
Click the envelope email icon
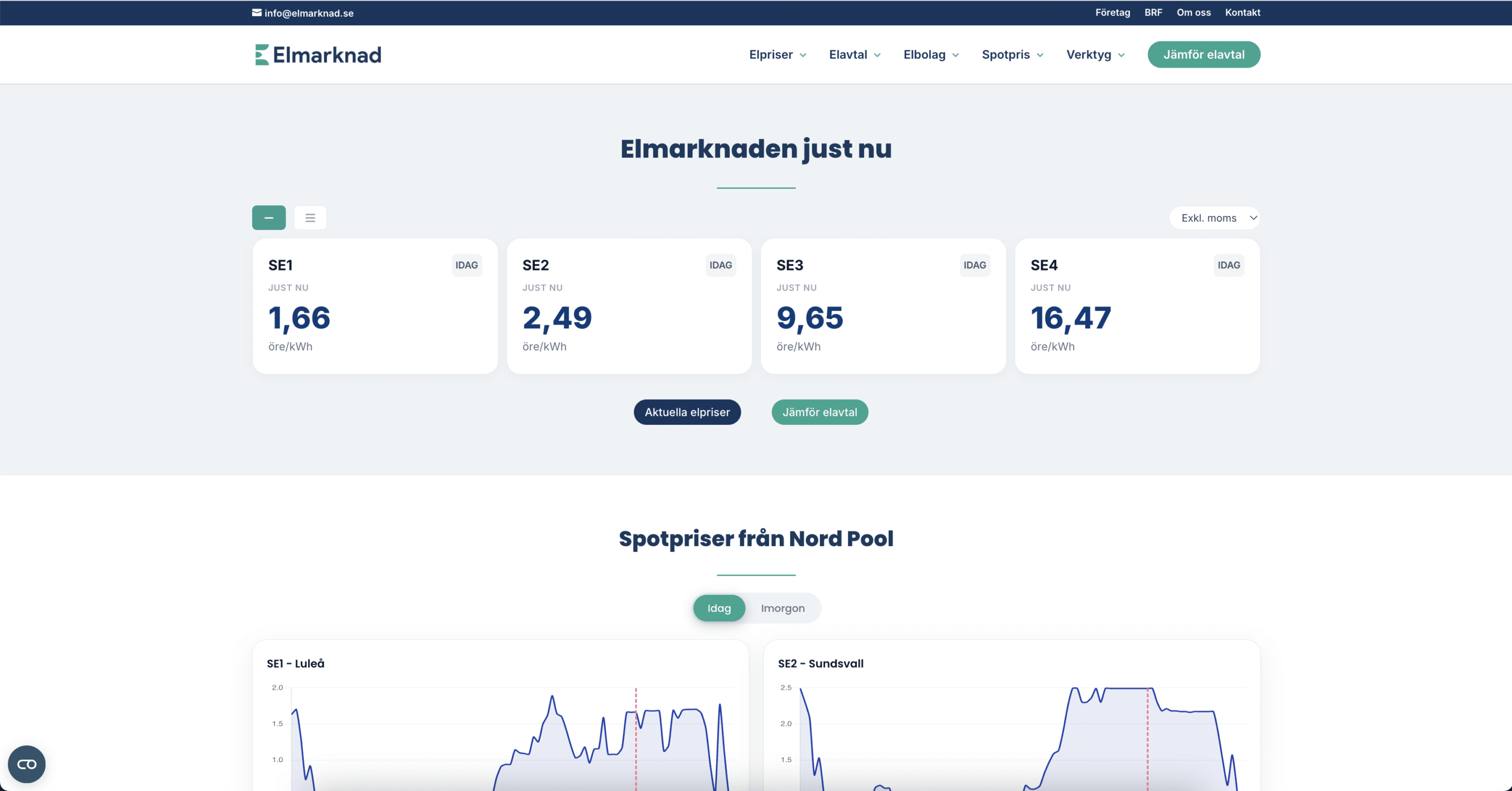(257, 12)
